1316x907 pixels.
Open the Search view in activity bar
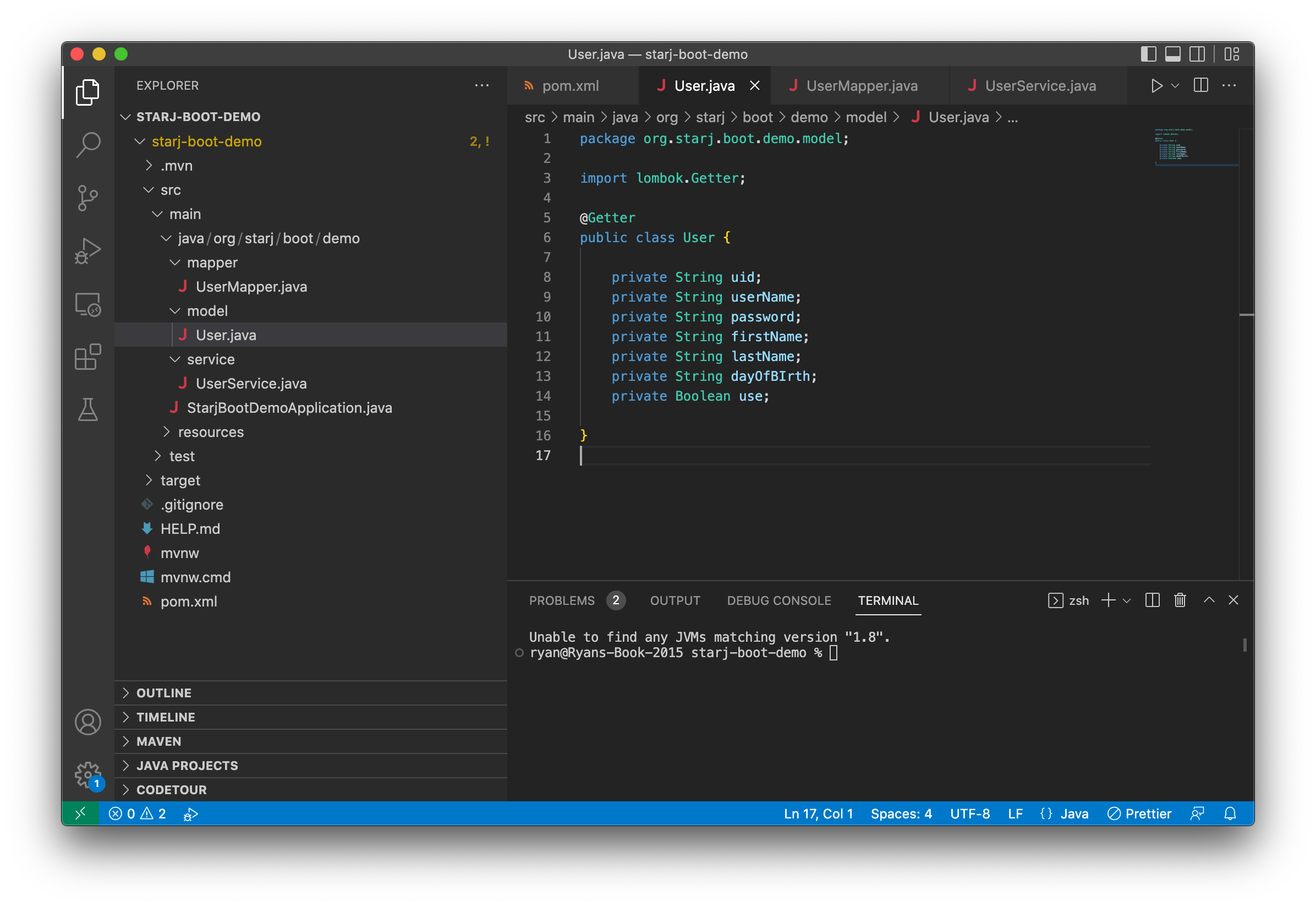tap(87, 145)
